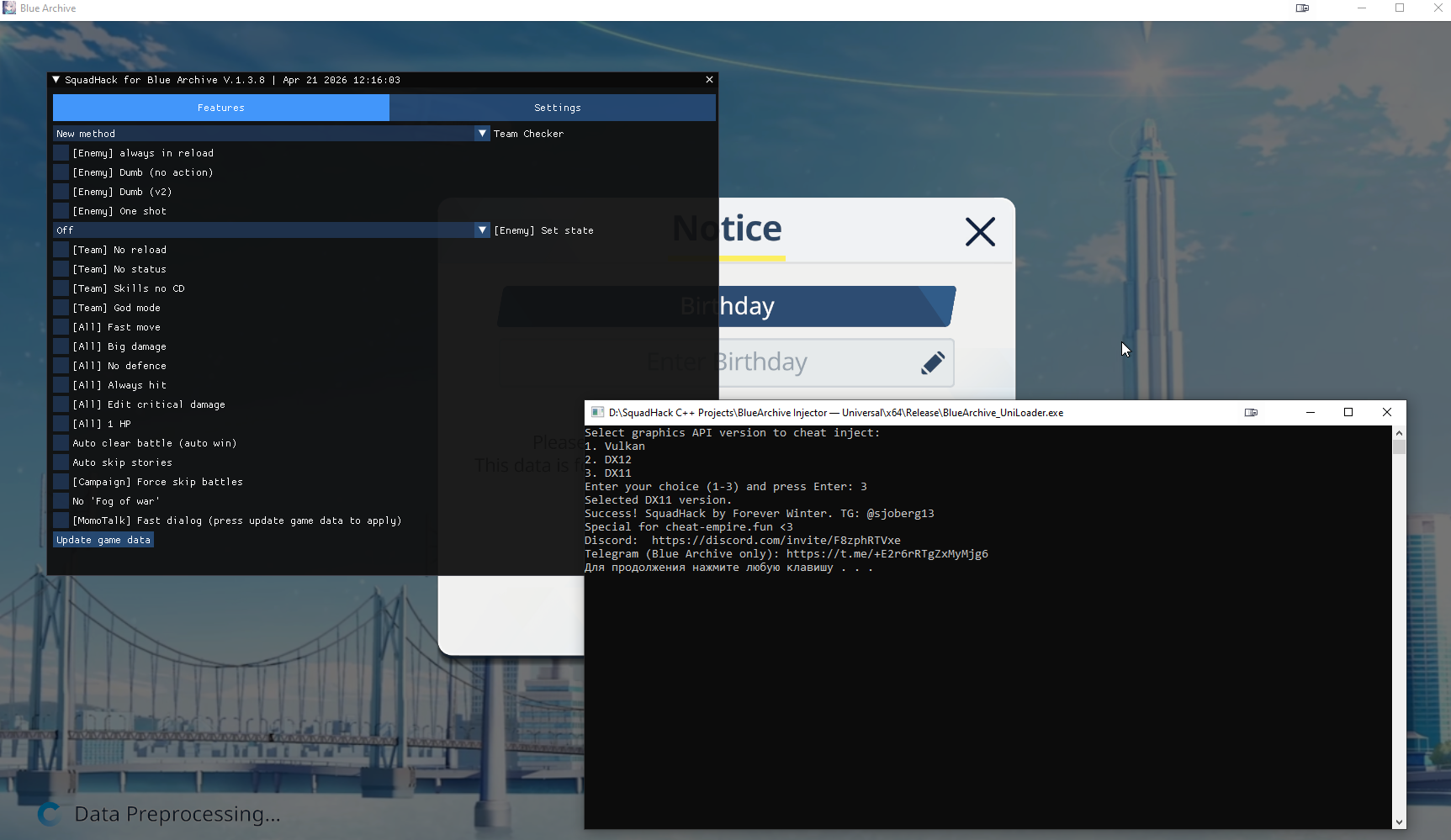
Task: Maximize the BlueArchive_UniLoader console window
Action: coord(1348,412)
